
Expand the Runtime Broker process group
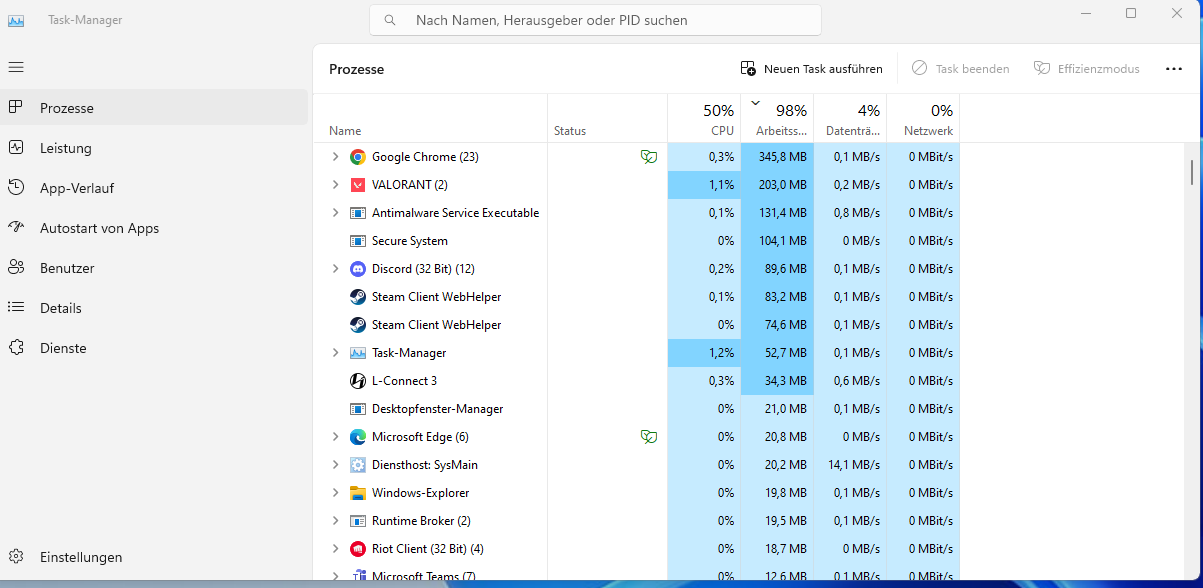335,521
